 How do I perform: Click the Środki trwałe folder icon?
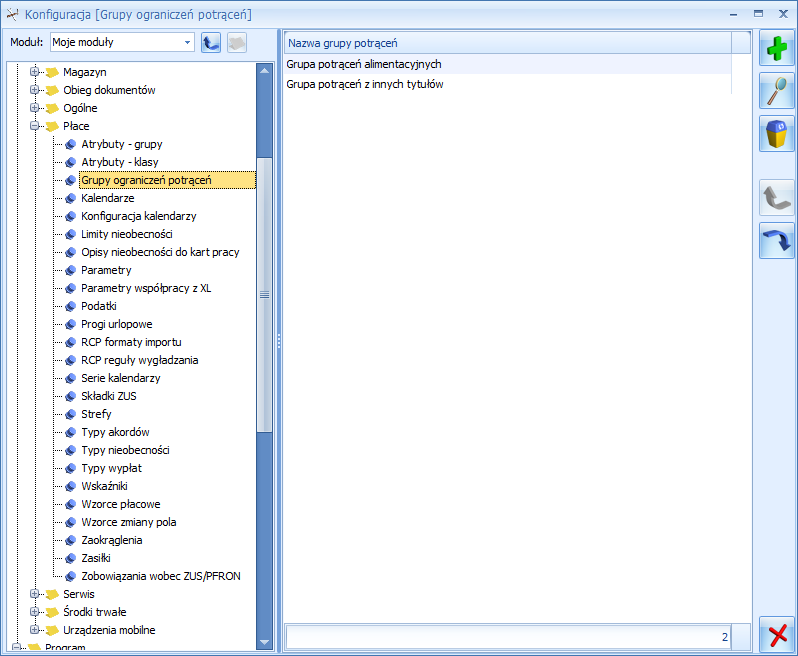pos(52,612)
